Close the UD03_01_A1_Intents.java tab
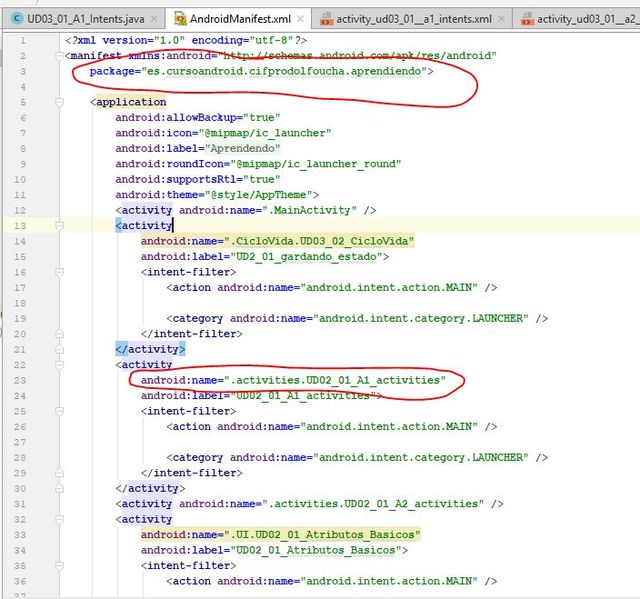 154,19
